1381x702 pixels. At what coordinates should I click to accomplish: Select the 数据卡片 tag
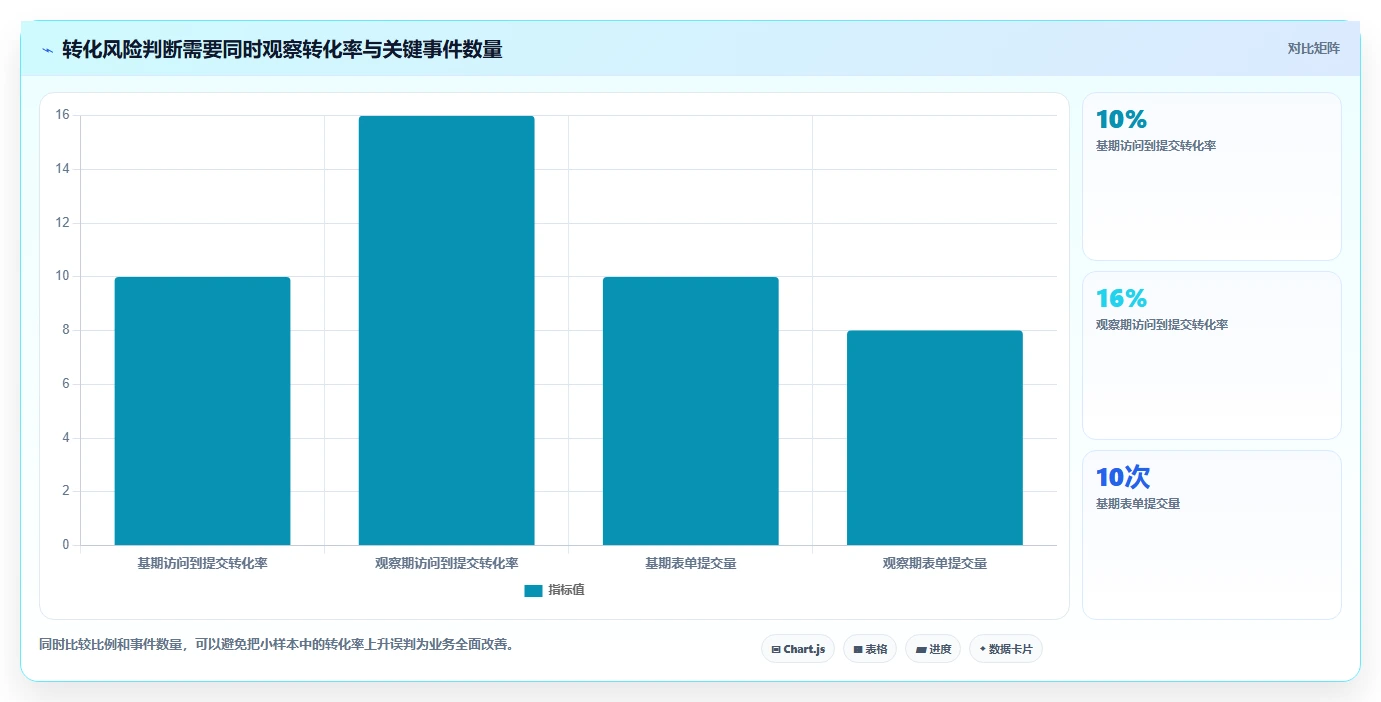1006,649
